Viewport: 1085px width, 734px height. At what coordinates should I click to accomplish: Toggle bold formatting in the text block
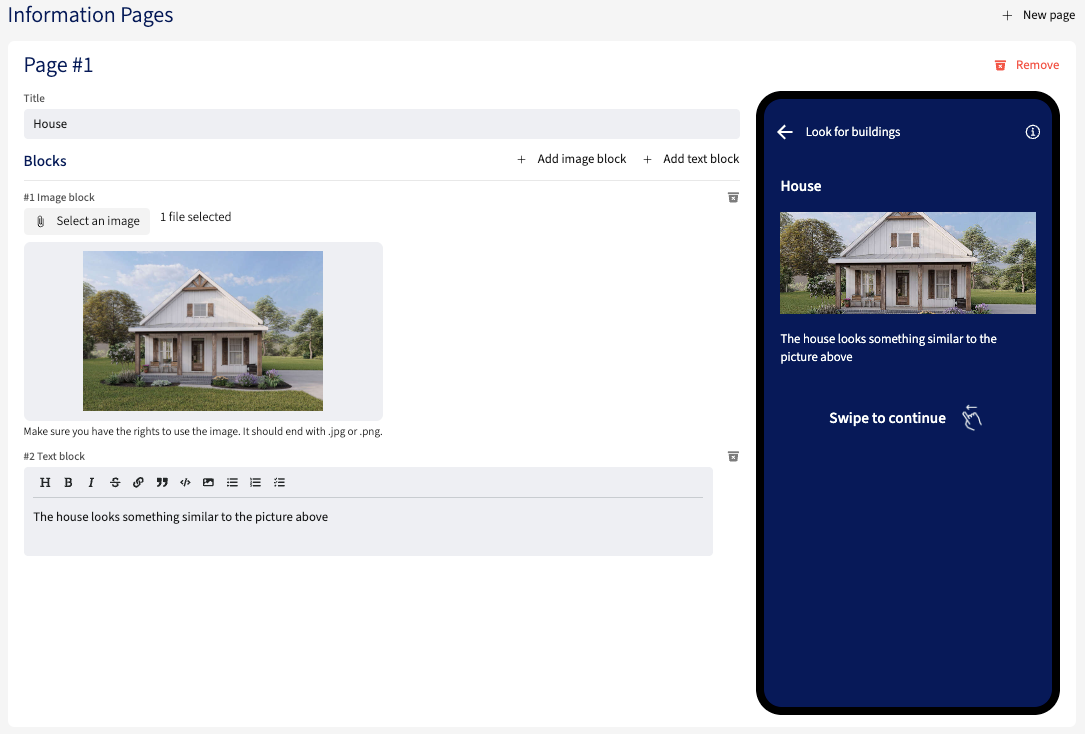pyautogui.click(x=68, y=482)
